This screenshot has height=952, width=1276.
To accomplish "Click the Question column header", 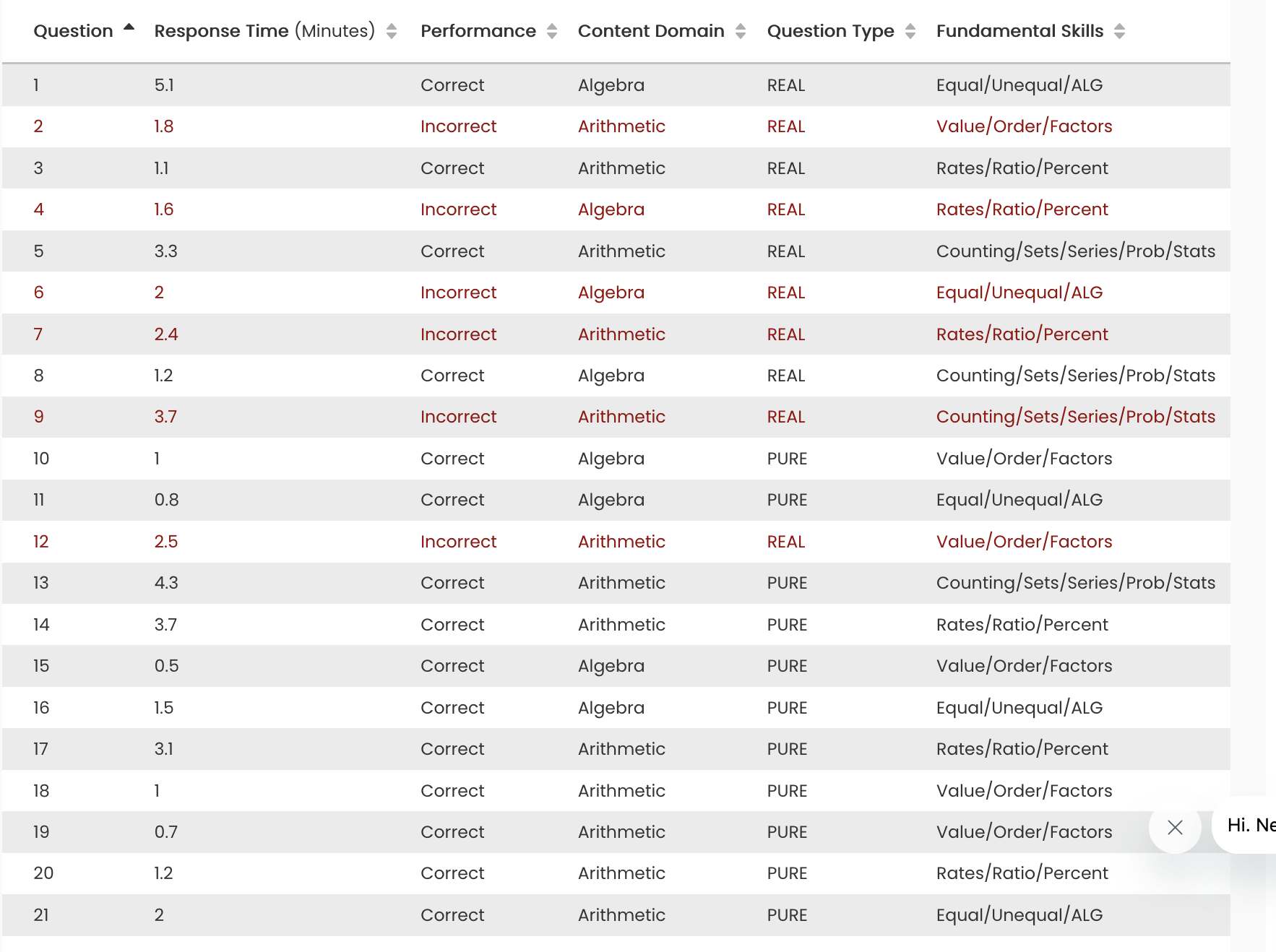I will pyautogui.click(x=73, y=31).
